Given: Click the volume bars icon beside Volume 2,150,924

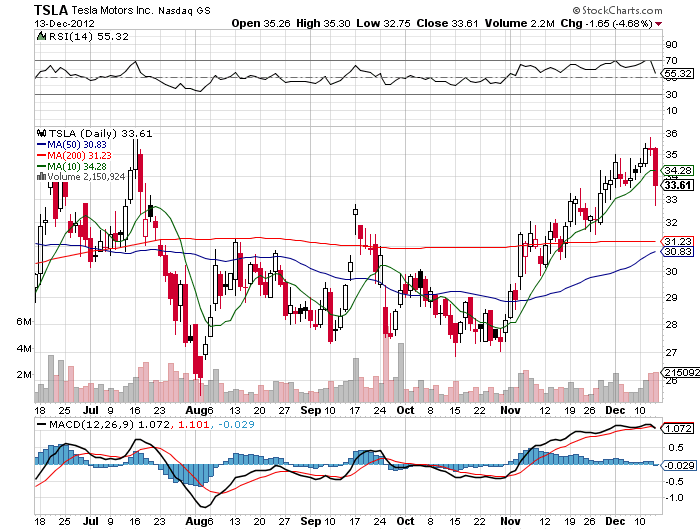Looking at the screenshot, I should 42,177.
